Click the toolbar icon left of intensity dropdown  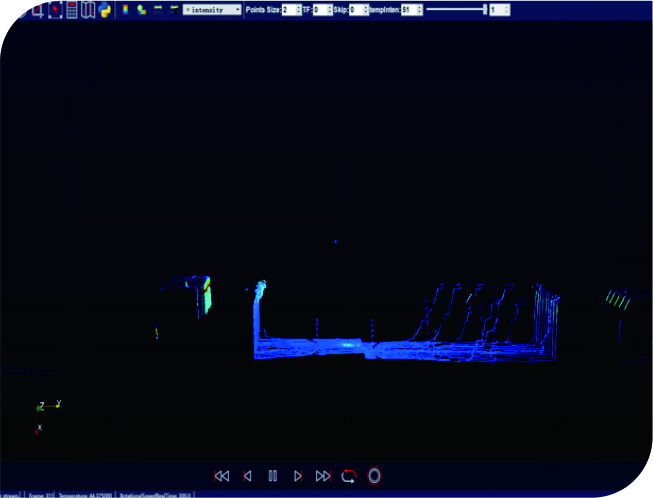(174, 10)
